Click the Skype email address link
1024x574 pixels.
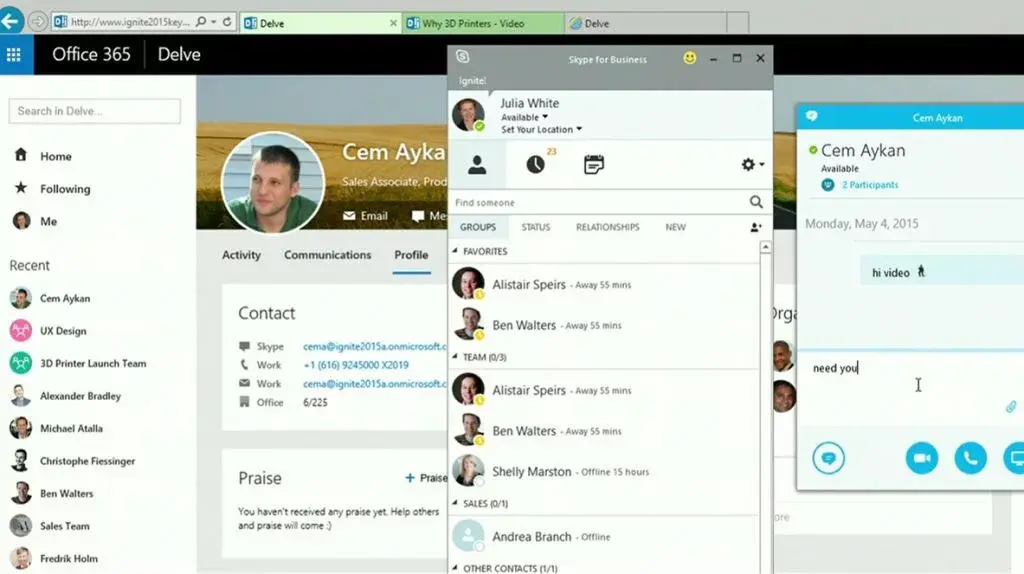tap(375, 346)
